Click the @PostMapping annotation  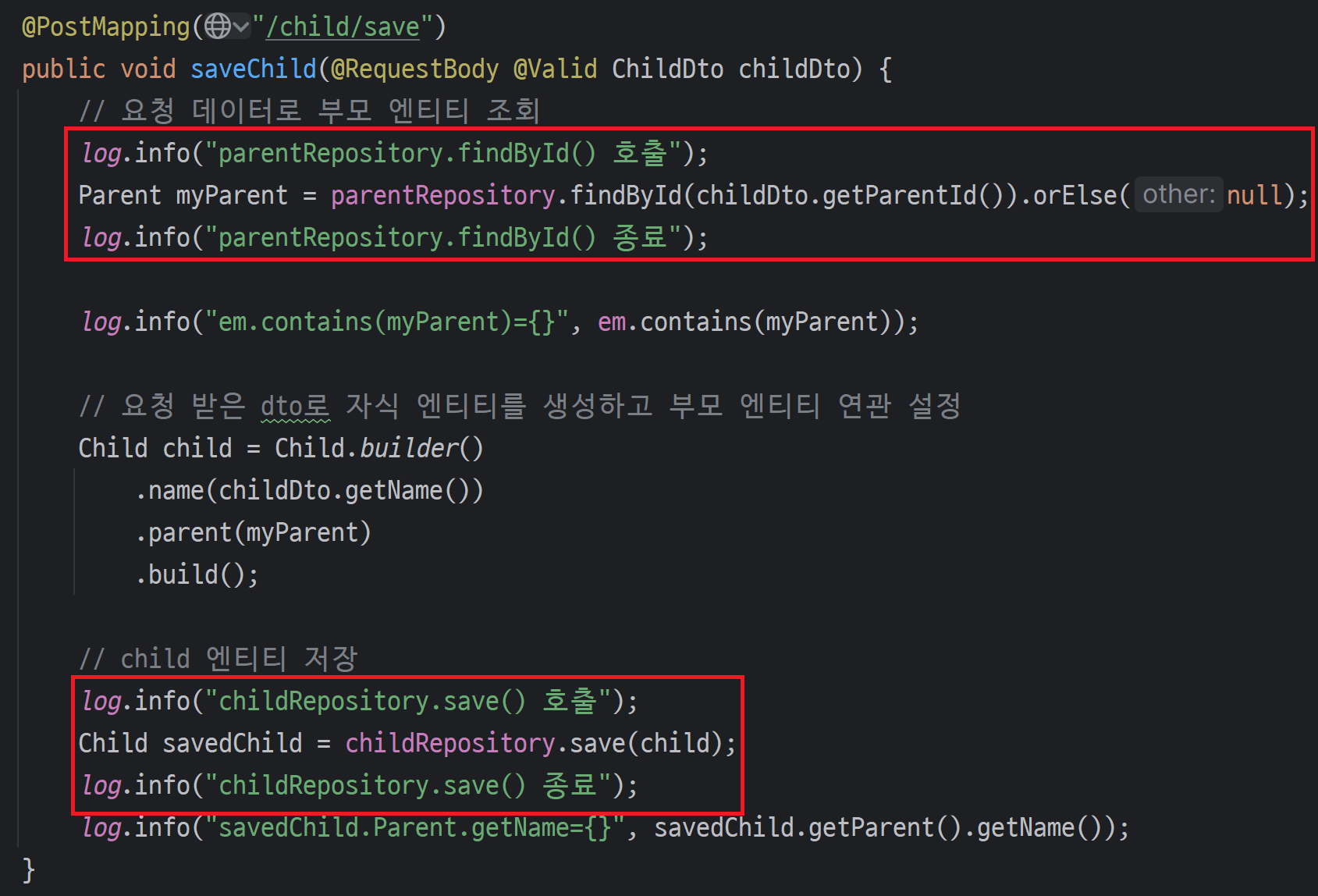105,27
